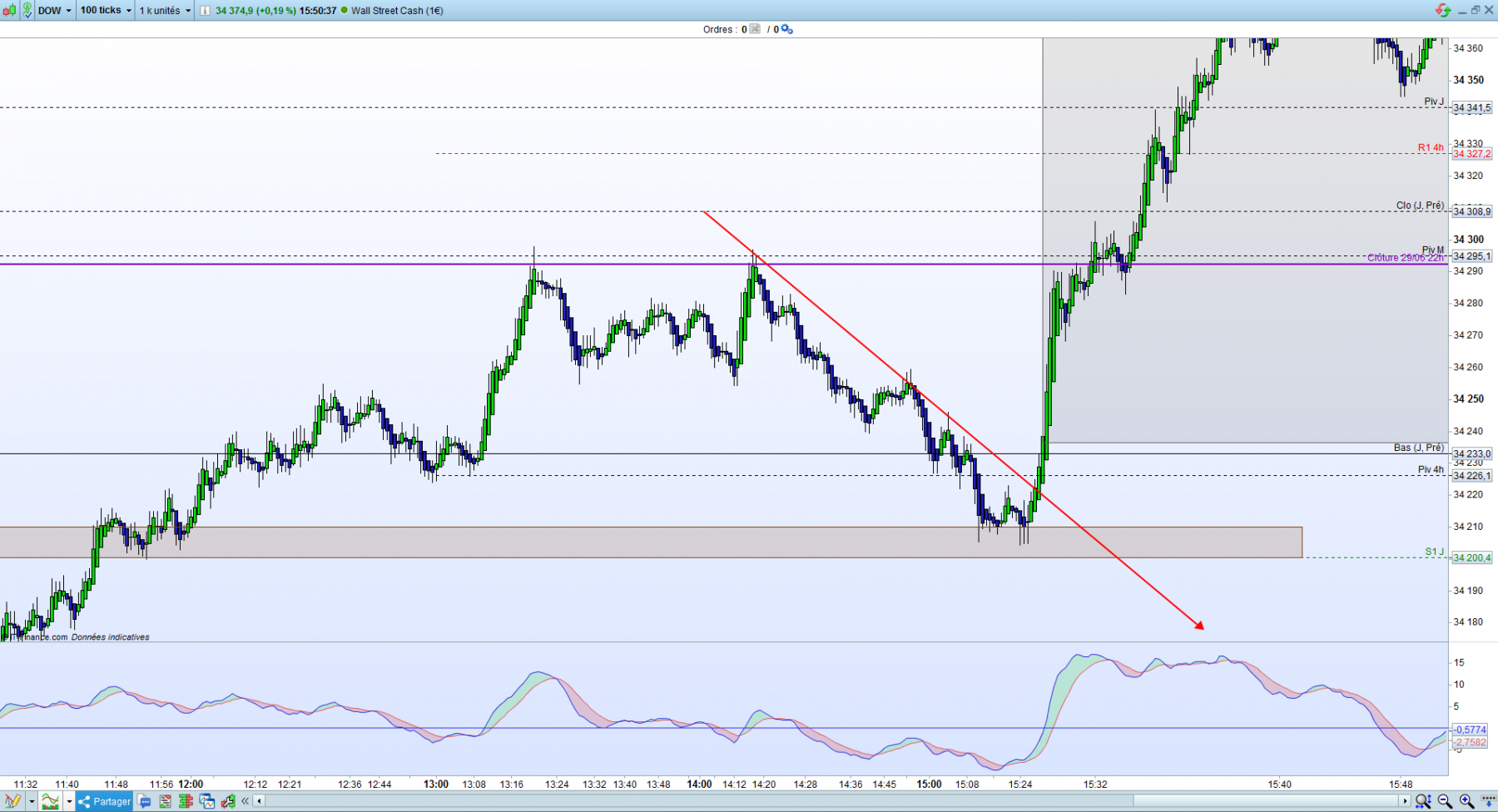Expand the 1 k unités dropdown
The width and height of the screenshot is (1498, 812).
tap(165, 10)
